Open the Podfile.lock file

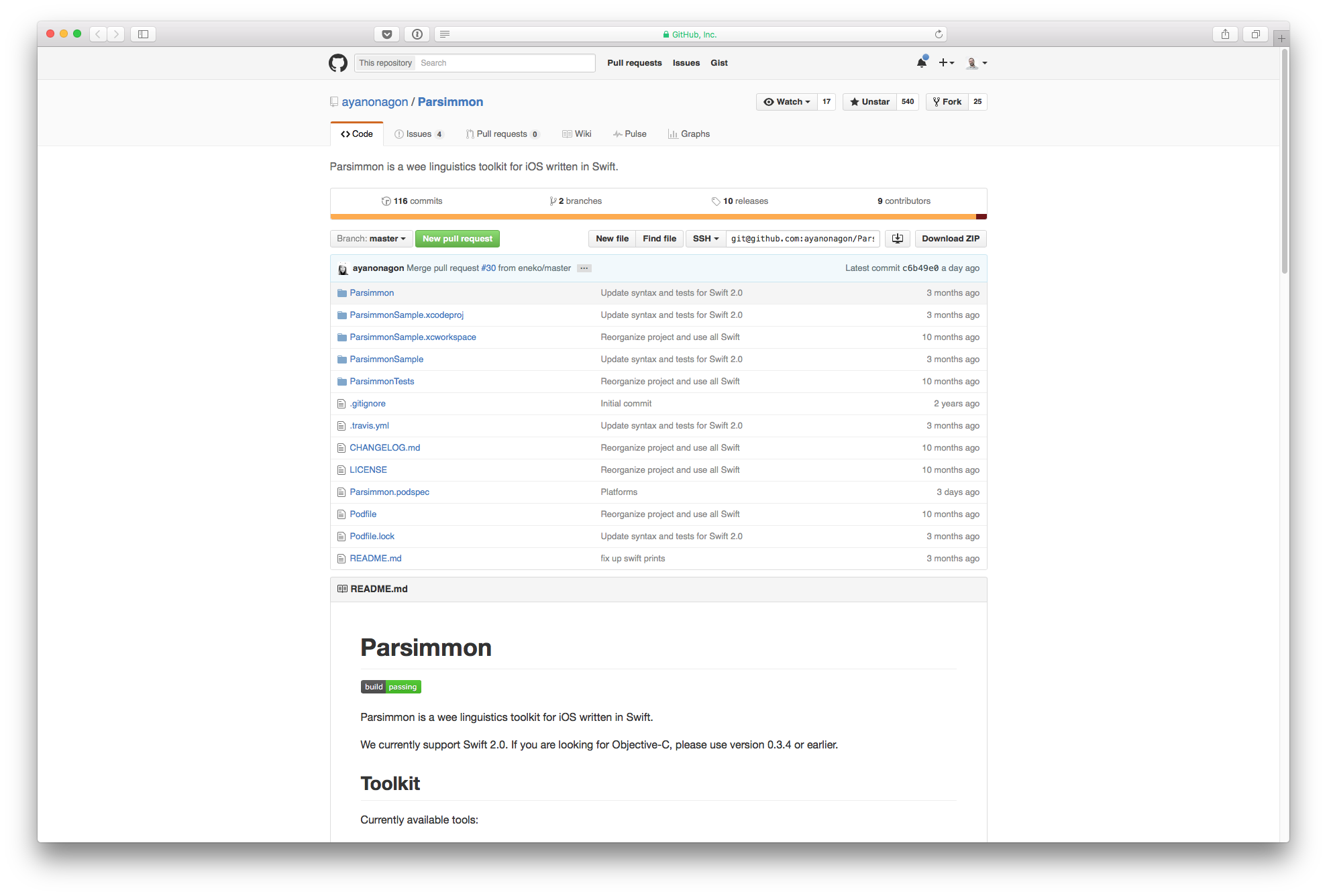372,537
